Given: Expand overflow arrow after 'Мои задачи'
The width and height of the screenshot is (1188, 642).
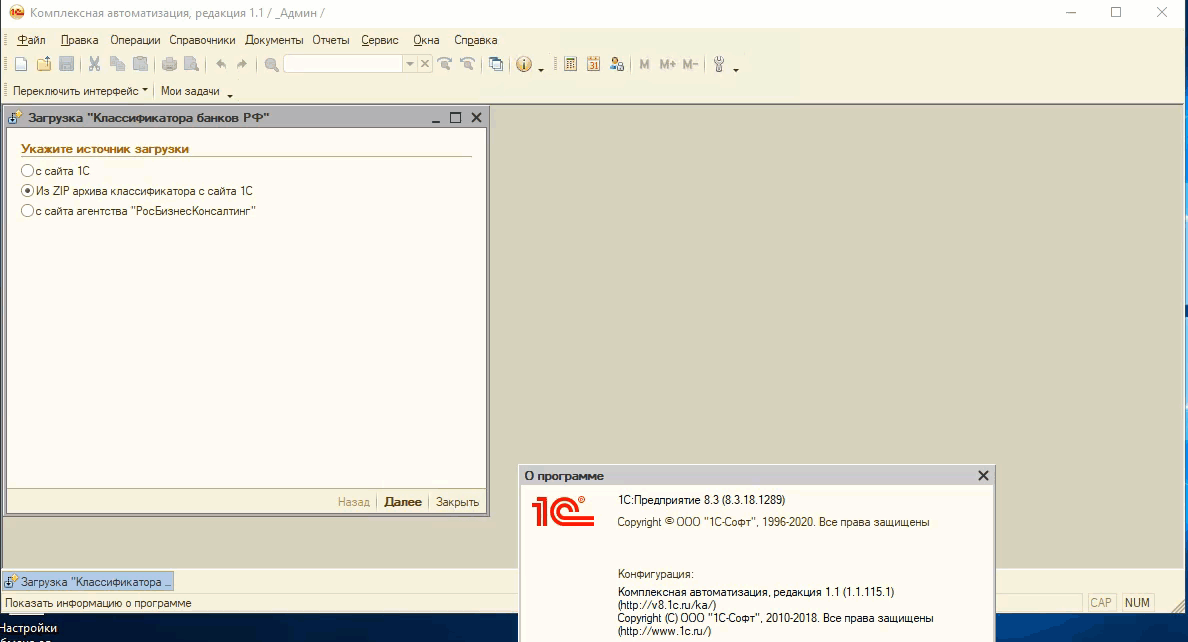Looking at the screenshot, I should [x=230, y=96].
